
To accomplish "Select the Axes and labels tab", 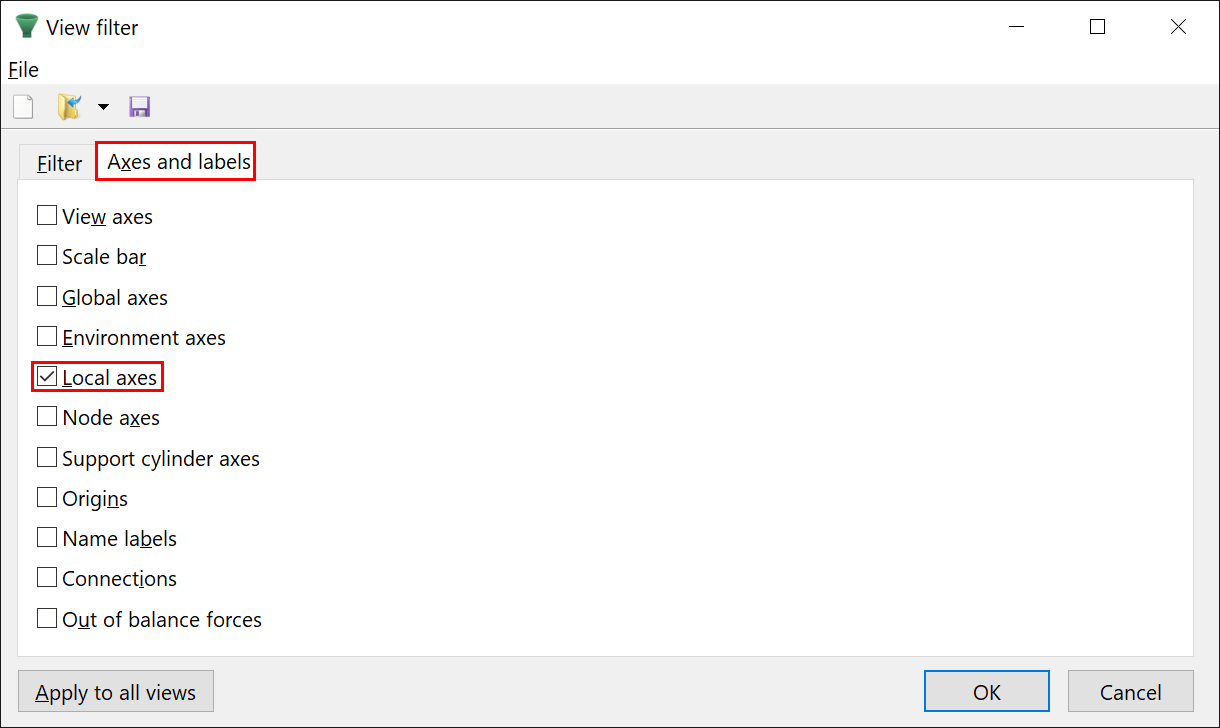I will 178,162.
